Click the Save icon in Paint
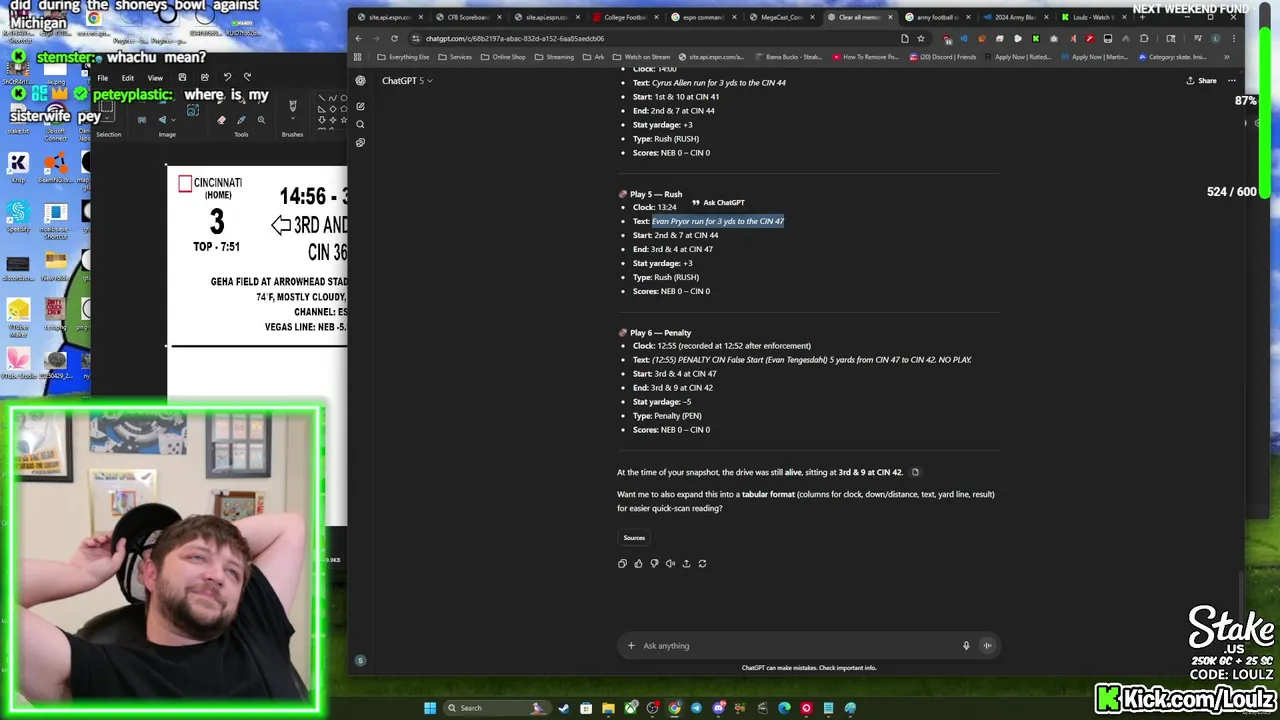The width and height of the screenshot is (1280, 720). click(182, 77)
